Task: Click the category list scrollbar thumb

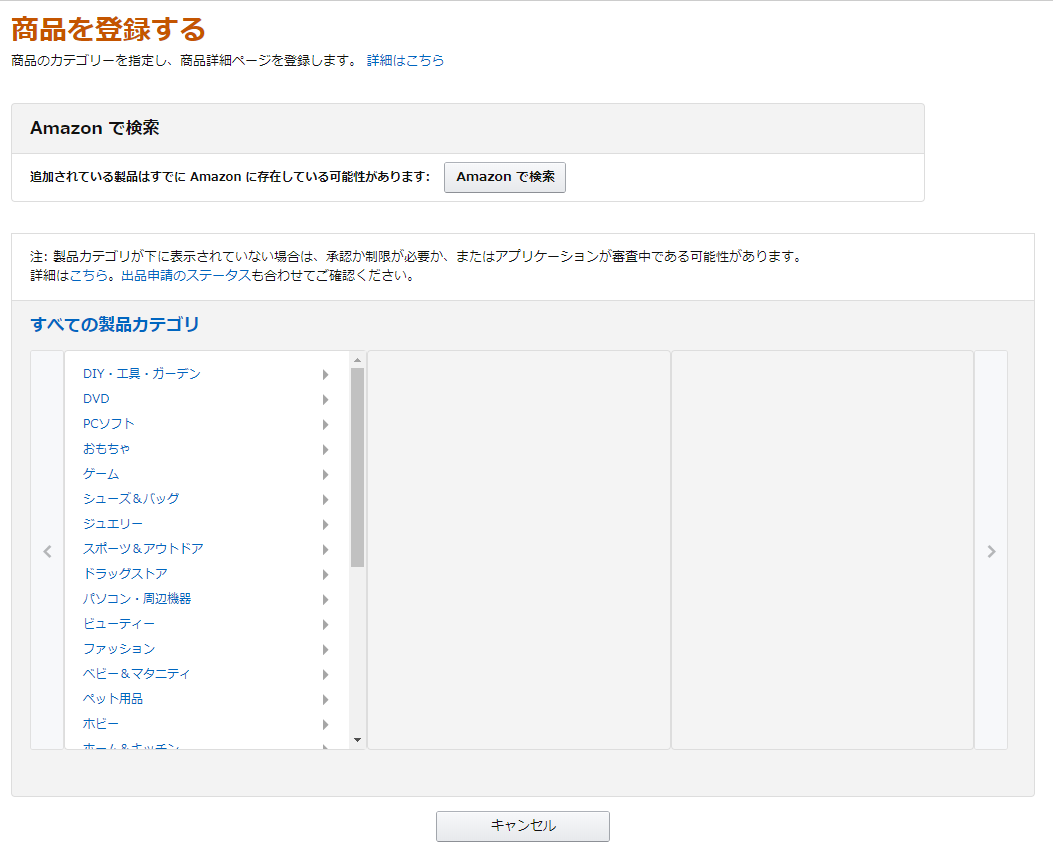Action: [357, 467]
